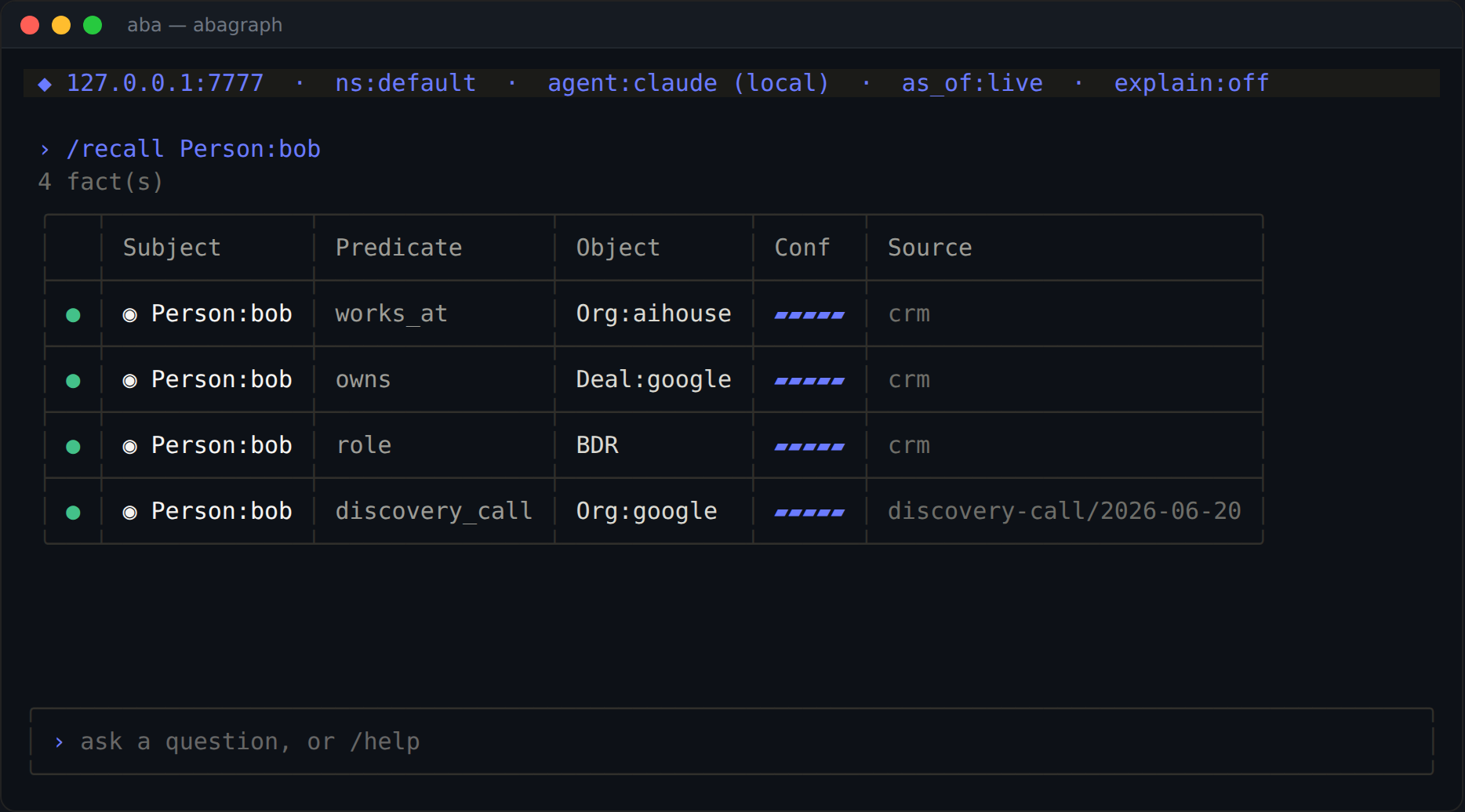Image resolution: width=1465 pixels, height=812 pixels.
Task: Click the 127.0.0.1:7777 server address
Action: 165,83
